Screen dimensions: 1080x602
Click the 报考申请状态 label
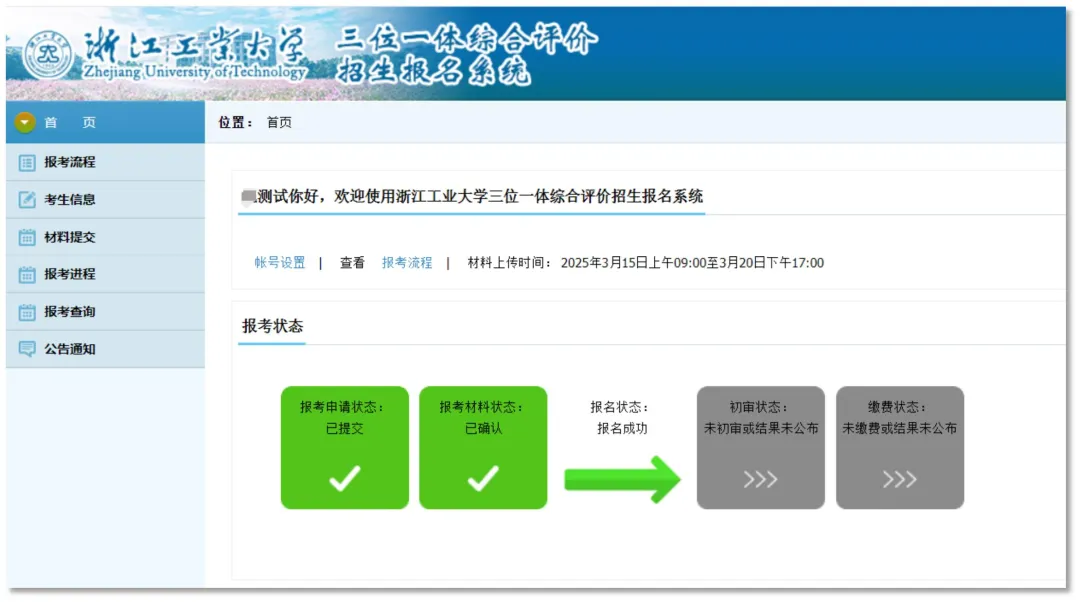pos(342,407)
